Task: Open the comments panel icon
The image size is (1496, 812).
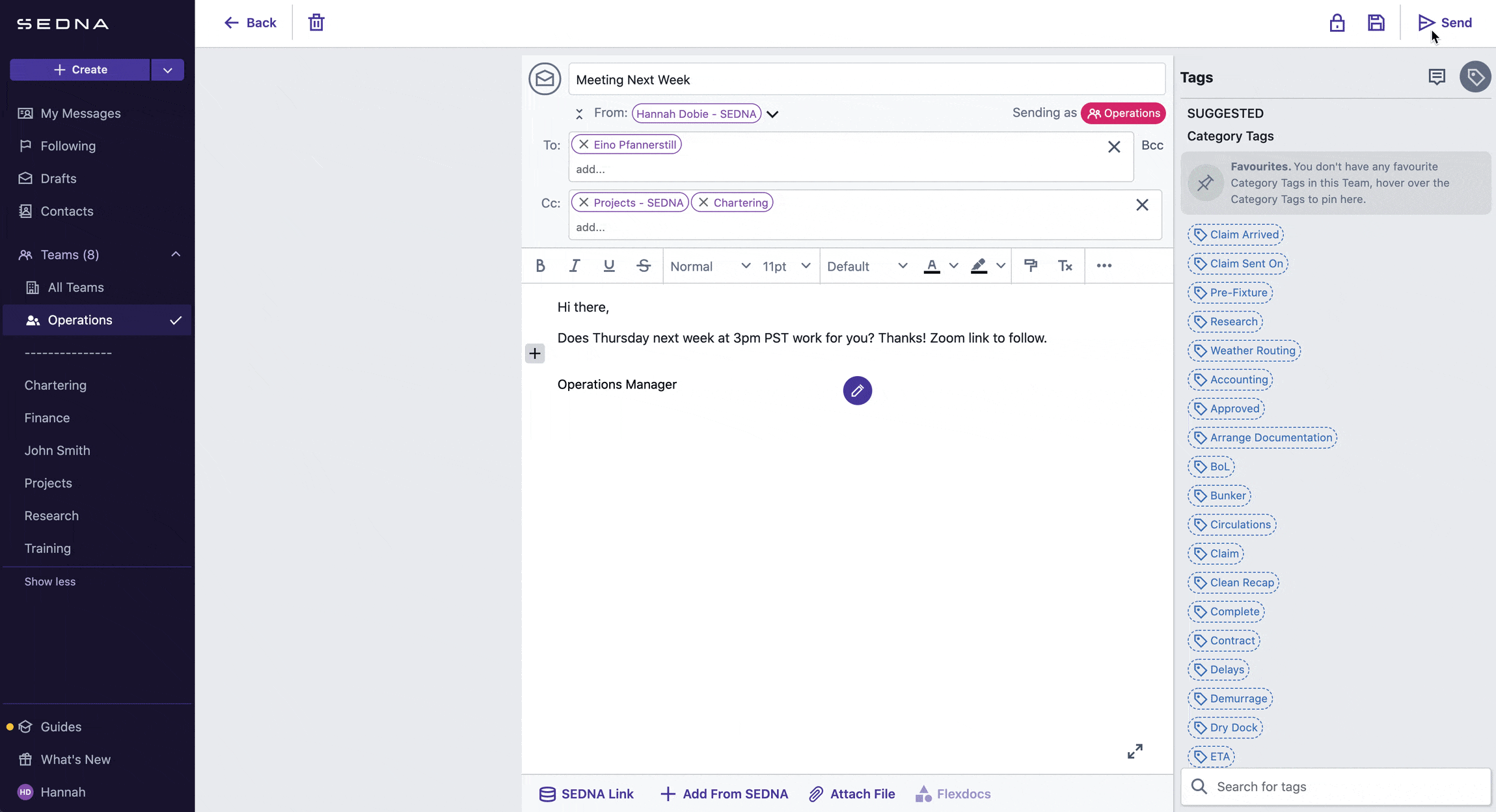Action: click(x=1436, y=77)
